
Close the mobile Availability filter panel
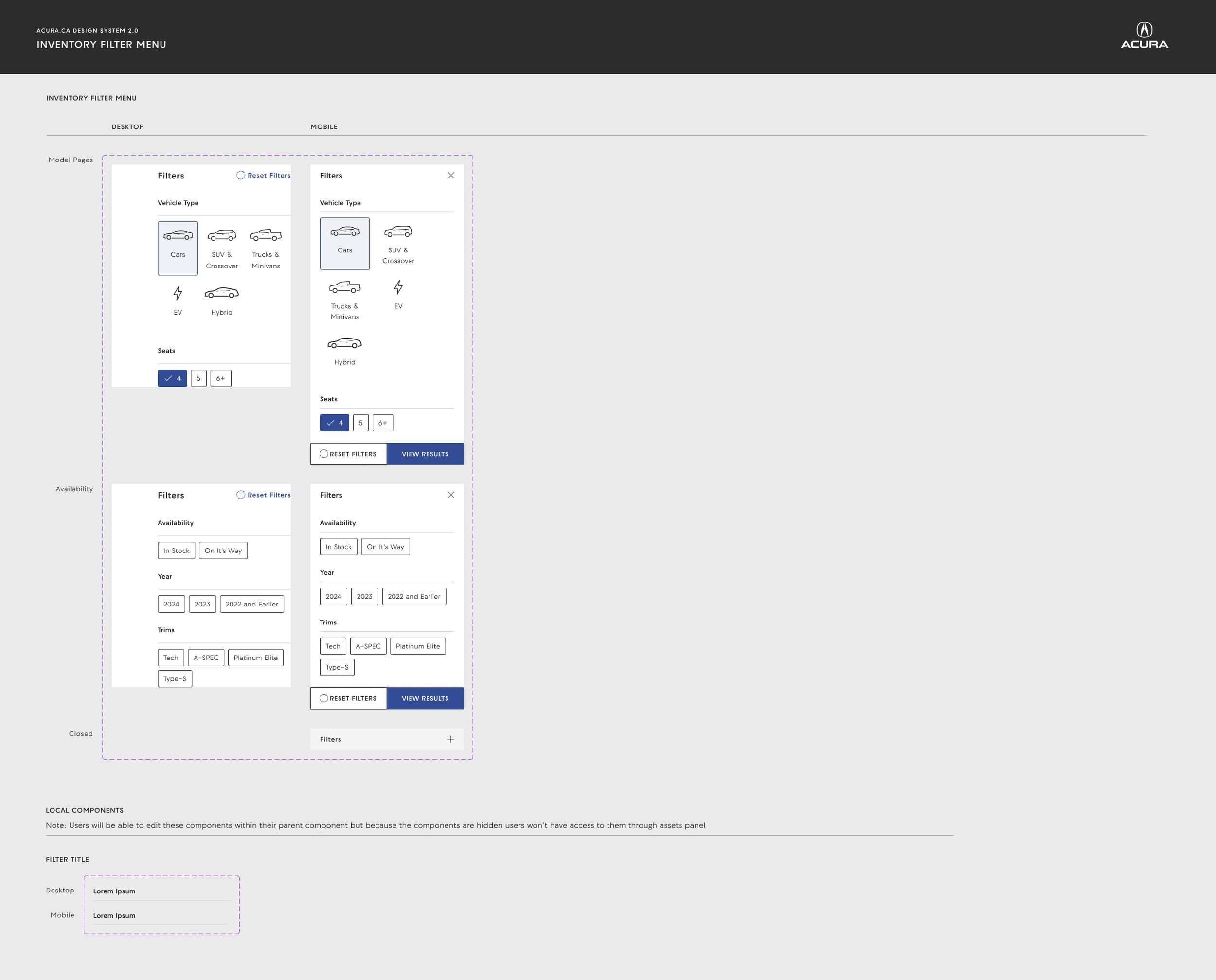pyautogui.click(x=451, y=495)
